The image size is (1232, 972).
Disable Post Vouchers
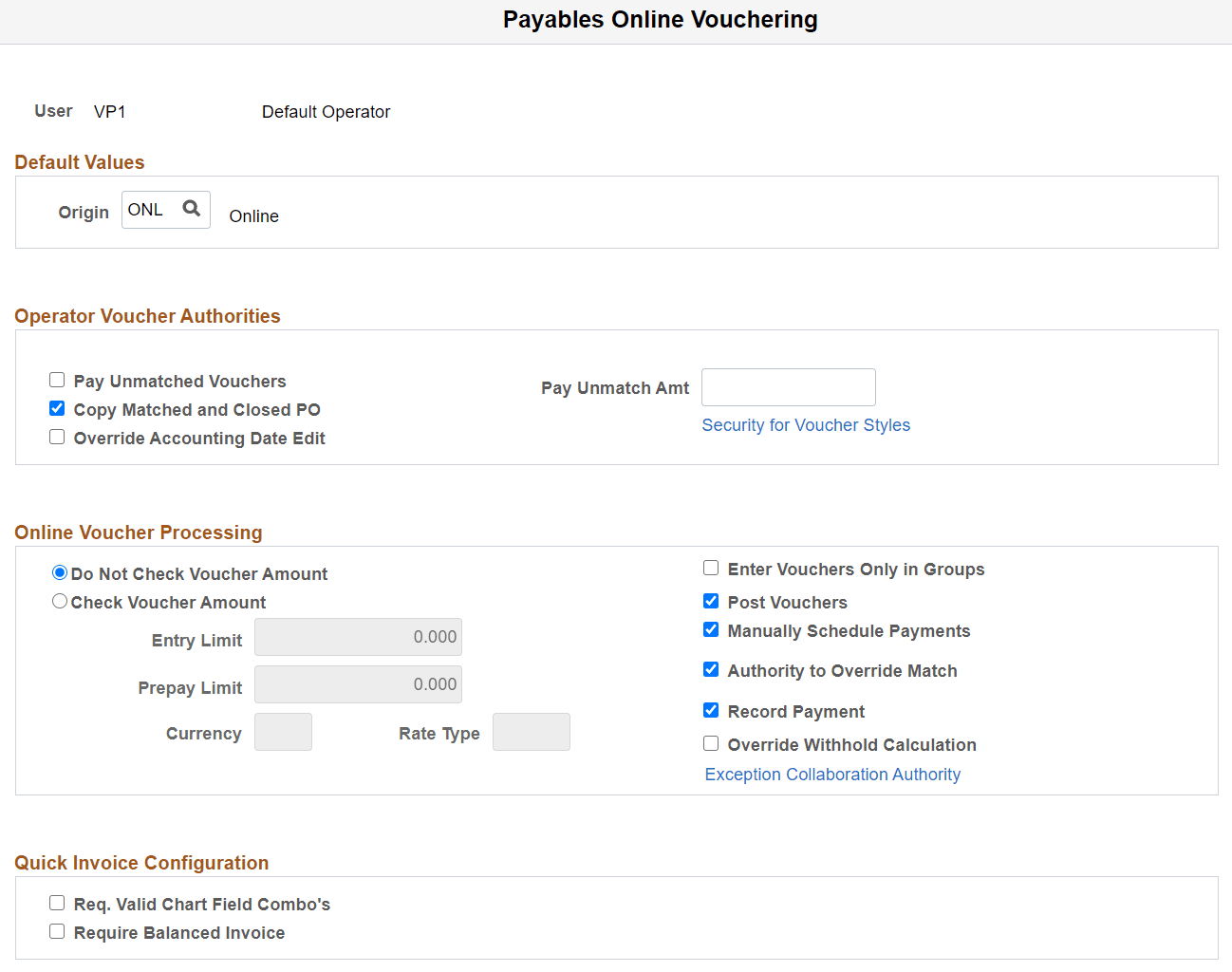click(711, 600)
